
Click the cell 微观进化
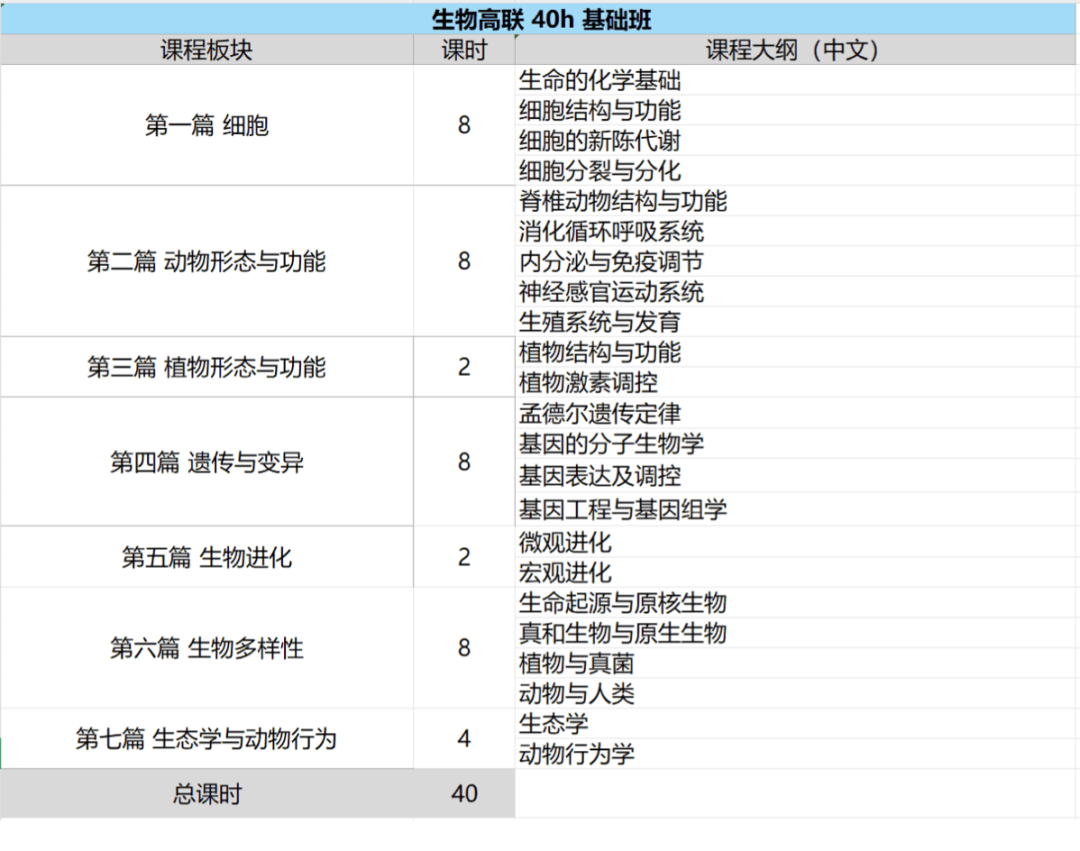point(795,542)
